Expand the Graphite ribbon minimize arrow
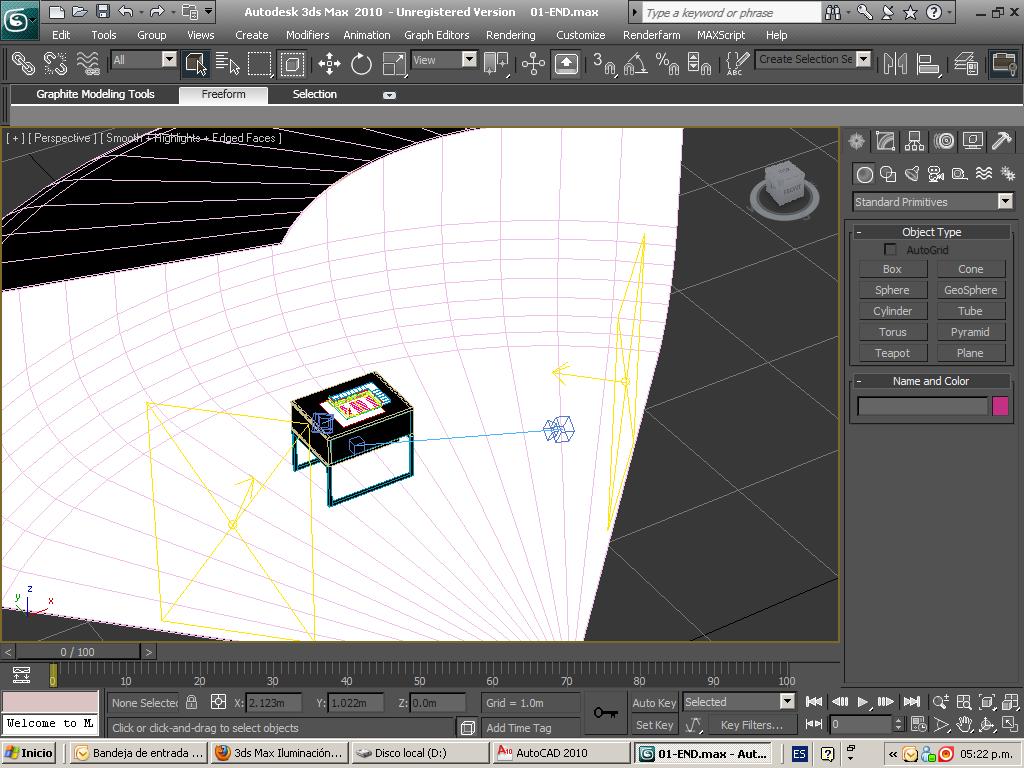Image resolution: width=1024 pixels, height=768 pixels. pos(389,95)
